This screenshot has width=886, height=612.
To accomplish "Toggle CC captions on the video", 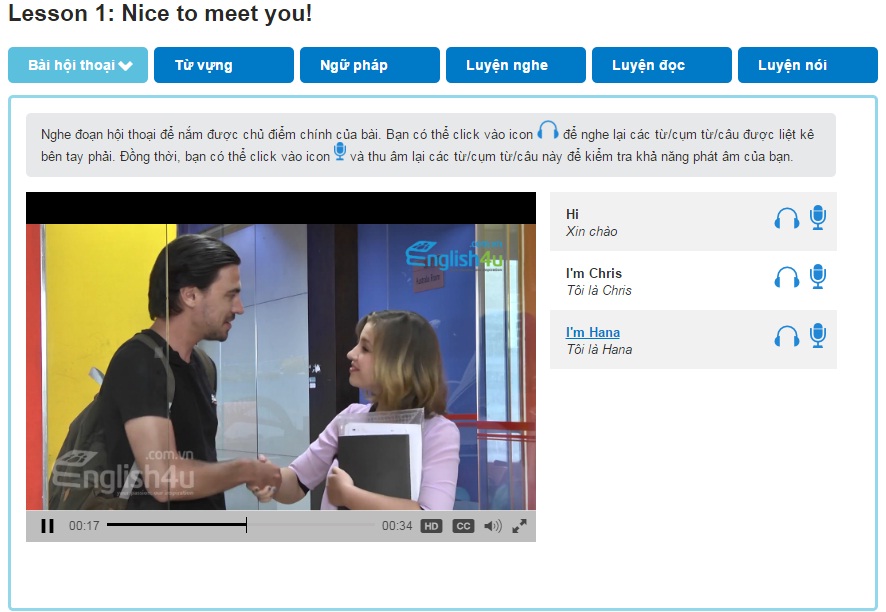I will (463, 526).
